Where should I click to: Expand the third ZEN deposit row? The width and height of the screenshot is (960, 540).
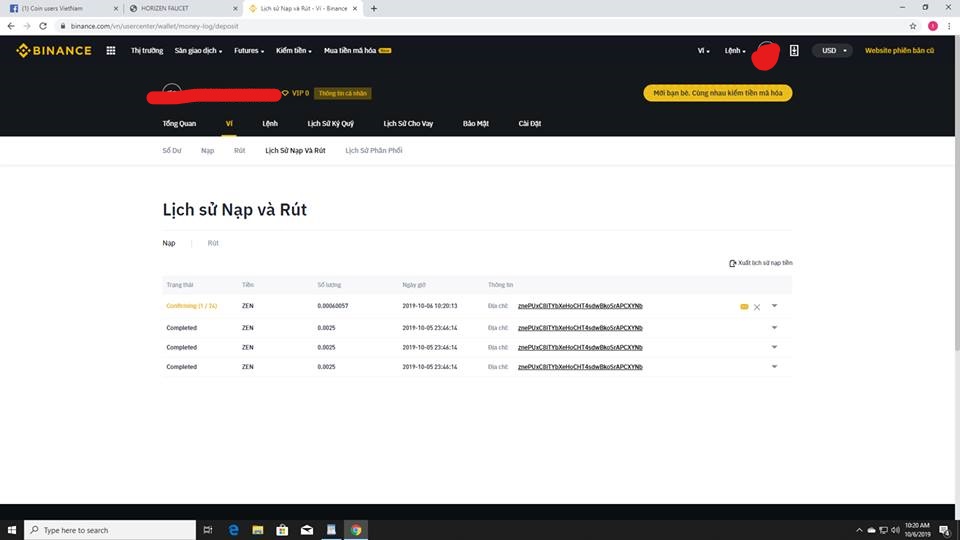pyautogui.click(x=774, y=347)
